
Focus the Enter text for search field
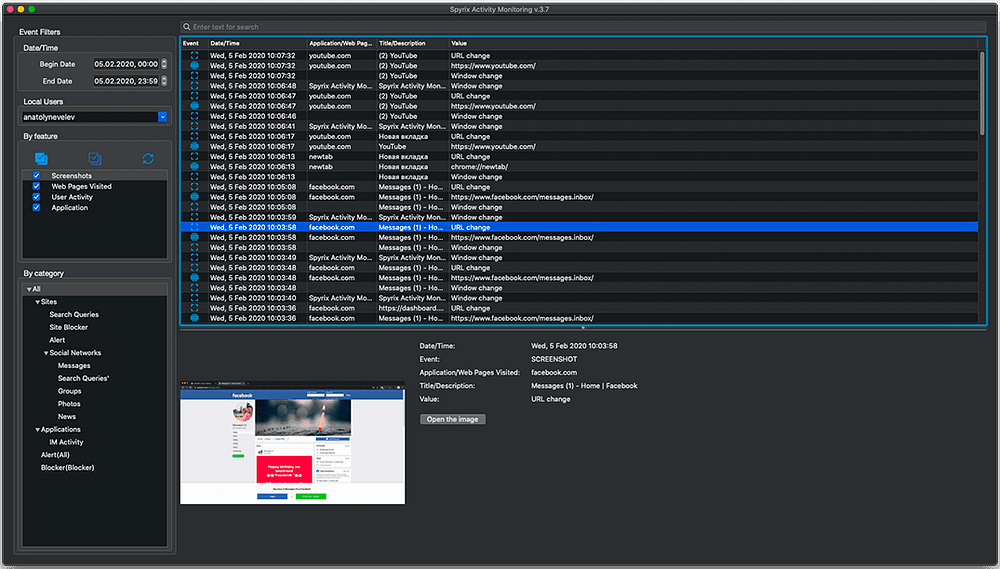tap(584, 27)
